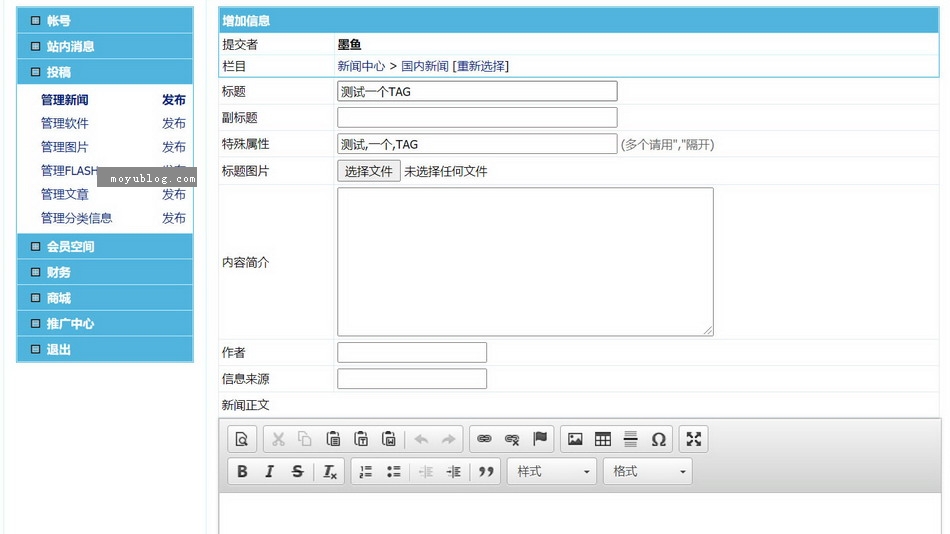Insert special character with Omega icon
This screenshot has width=950, height=534.
click(658, 439)
